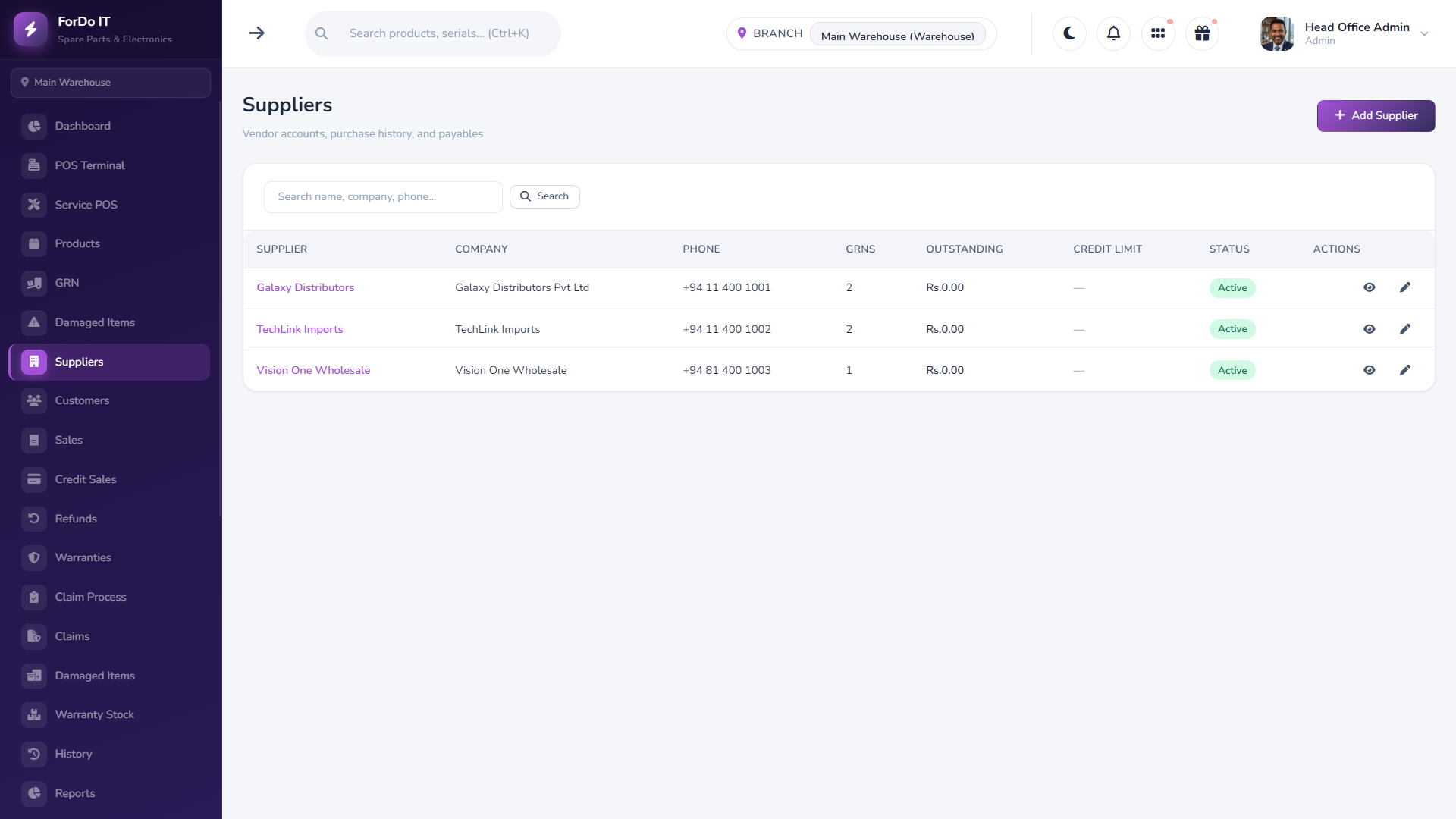Open apps grid icon

1158,33
